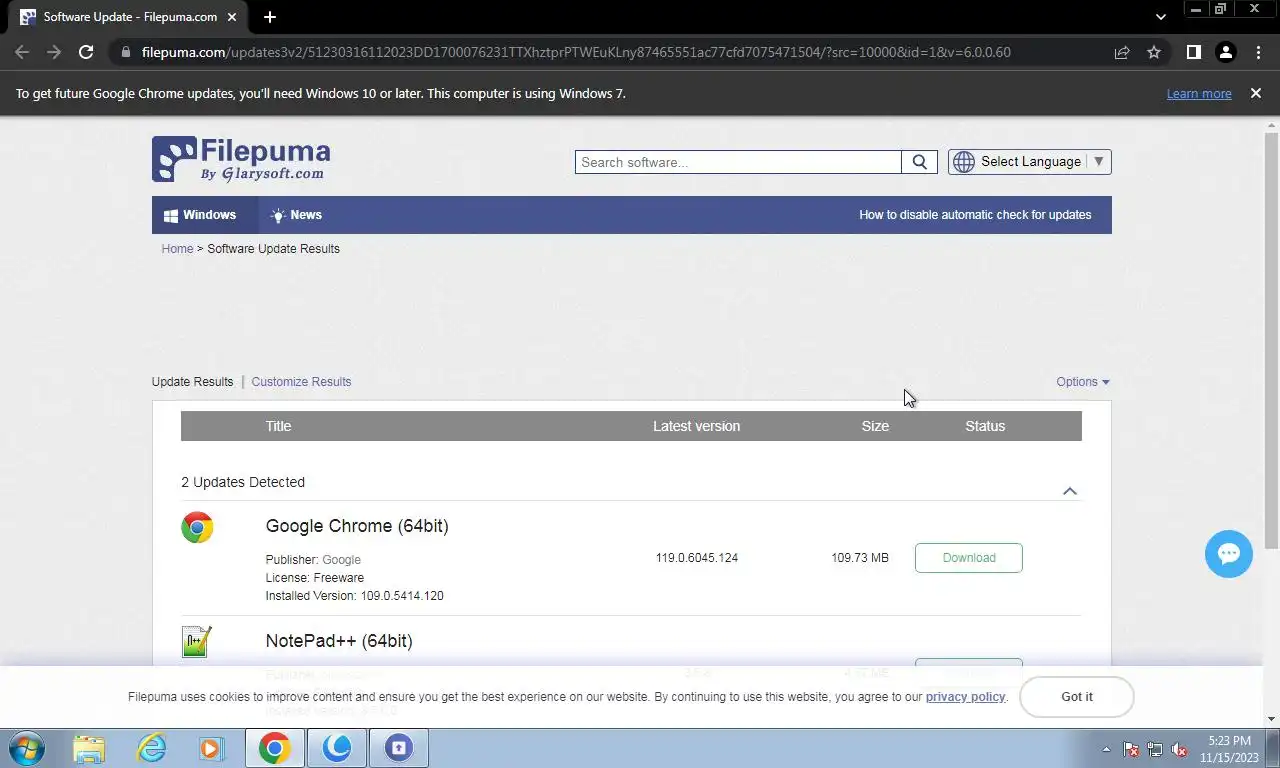Image resolution: width=1280 pixels, height=768 pixels.
Task: Open File Explorer from taskbar
Action: (89, 748)
